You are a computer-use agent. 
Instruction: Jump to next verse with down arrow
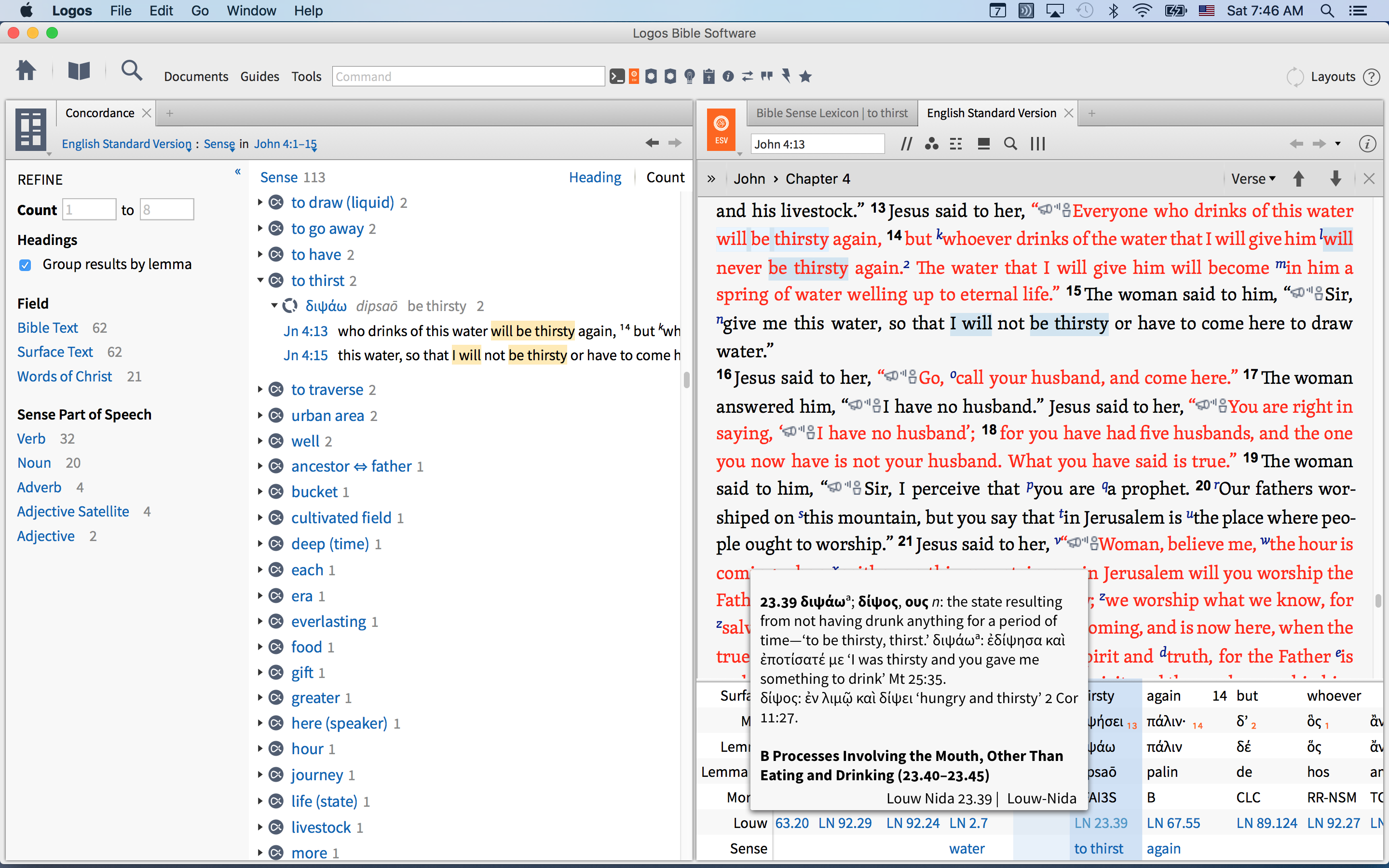(x=1335, y=178)
